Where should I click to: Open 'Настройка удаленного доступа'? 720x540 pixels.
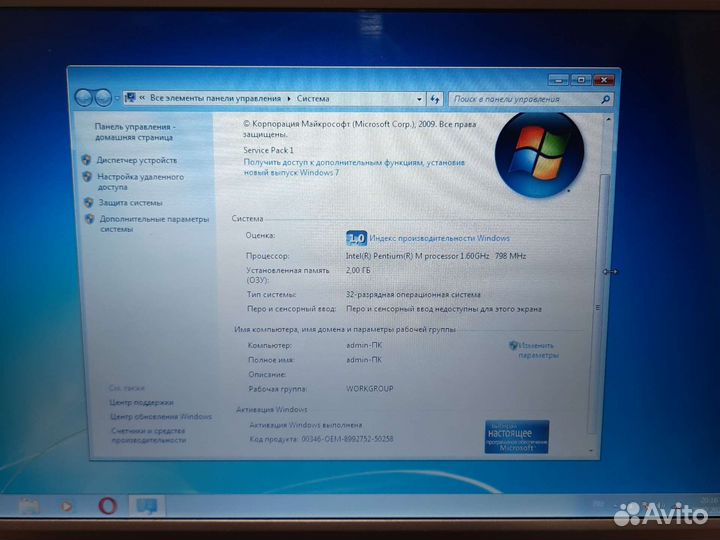(141, 182)
